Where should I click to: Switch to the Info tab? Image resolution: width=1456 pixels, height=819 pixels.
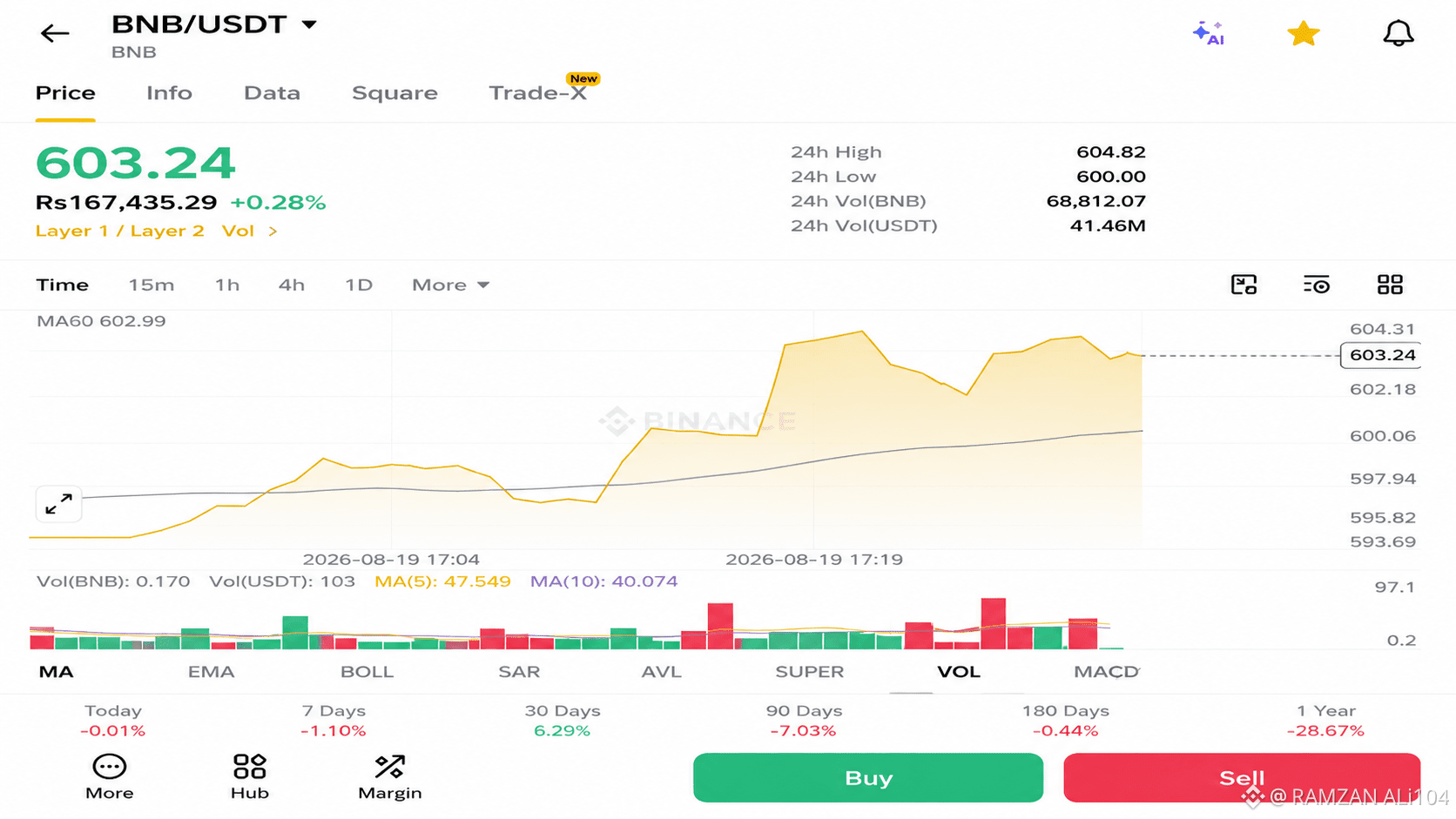point(169,93)
